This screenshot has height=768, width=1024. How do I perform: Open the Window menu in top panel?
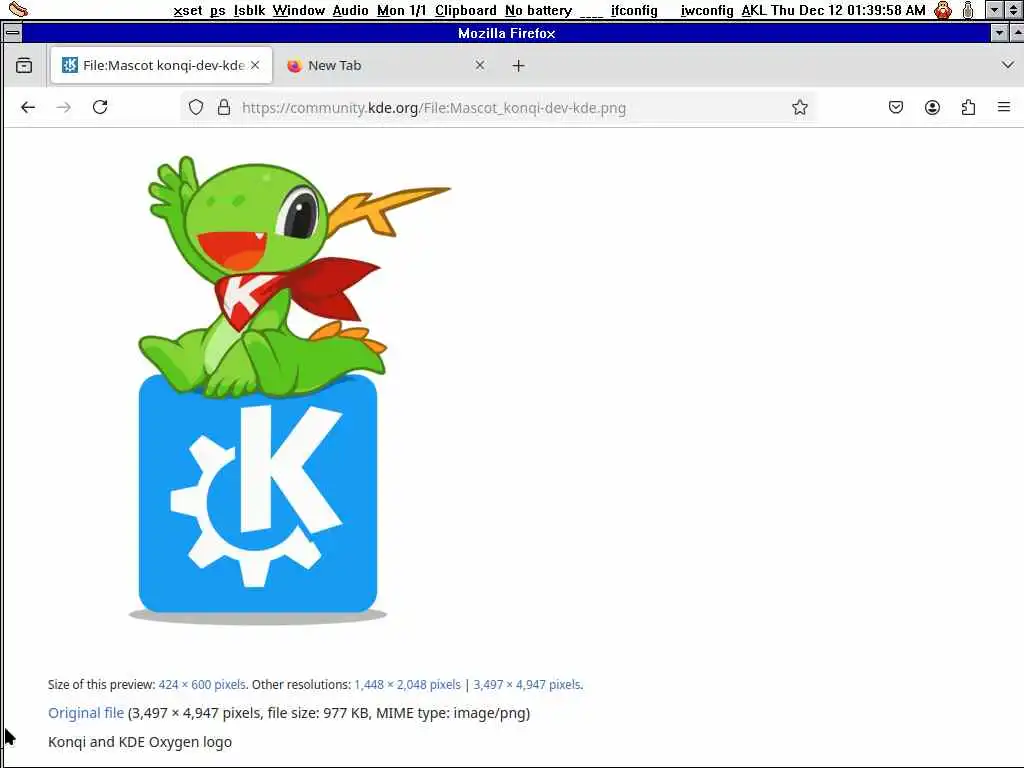click(x=298, y=10)
